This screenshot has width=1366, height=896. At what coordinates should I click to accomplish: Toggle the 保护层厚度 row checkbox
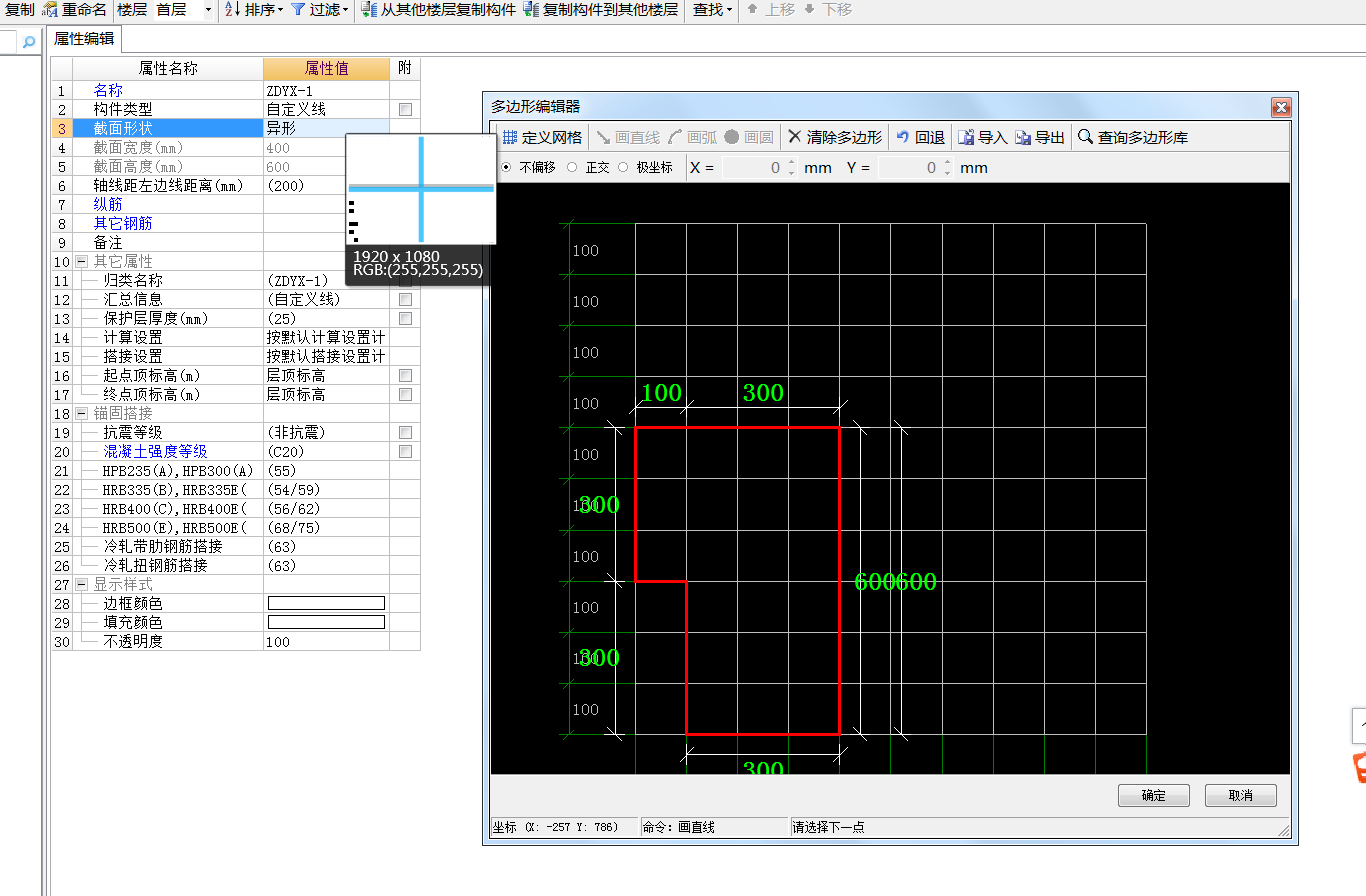pyautogui.click(x=405, y=318)
